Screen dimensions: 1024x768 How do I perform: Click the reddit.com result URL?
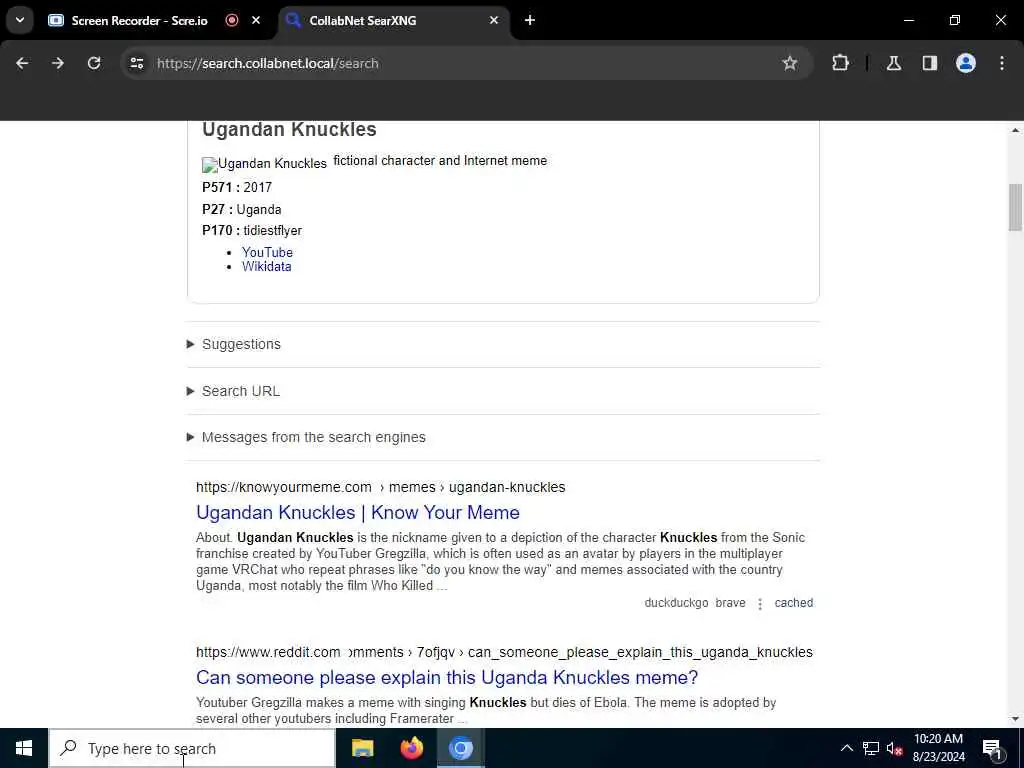click(504, 652)
